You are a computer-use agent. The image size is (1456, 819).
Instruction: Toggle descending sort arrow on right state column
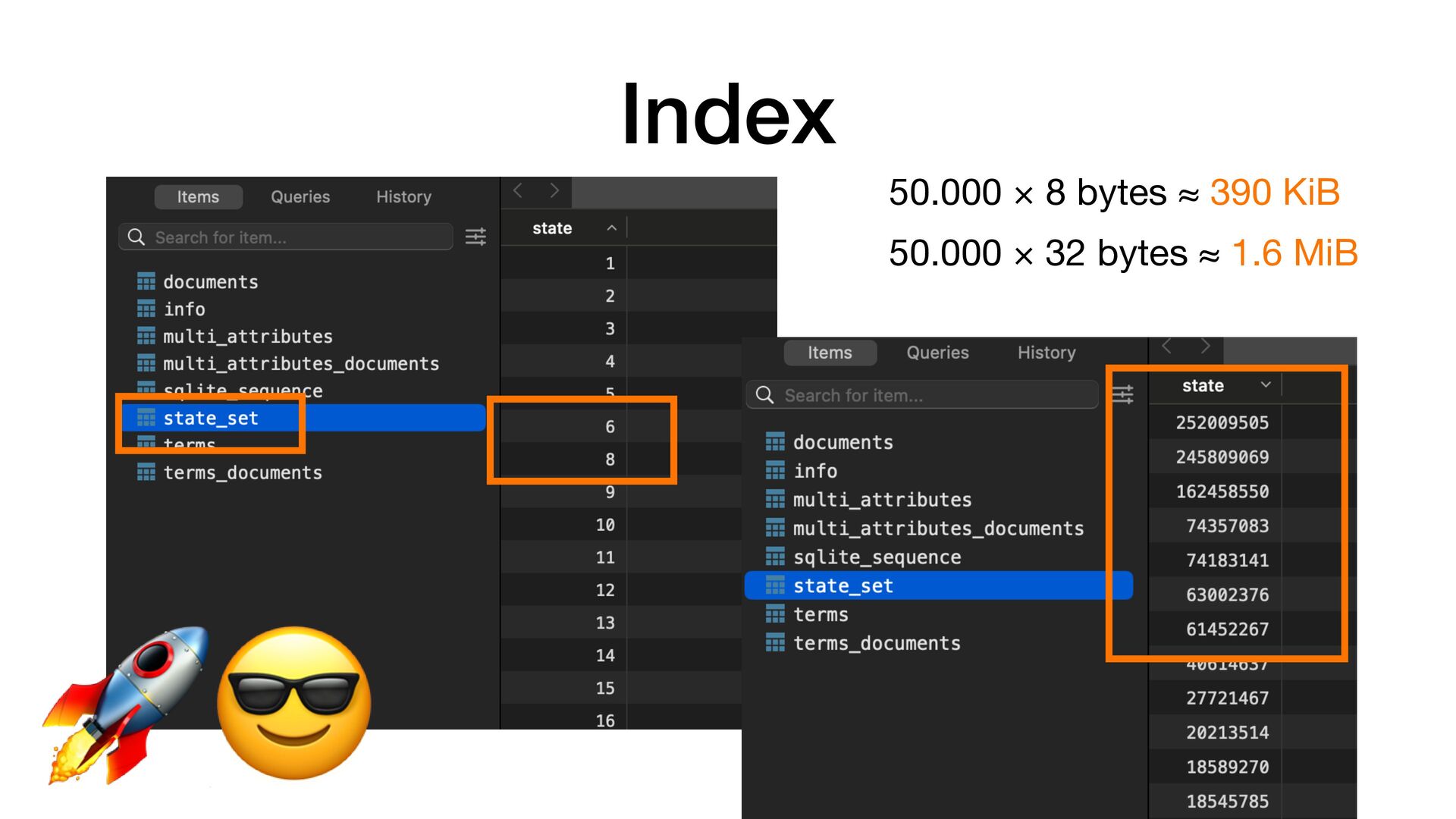tap(1265, 385)
